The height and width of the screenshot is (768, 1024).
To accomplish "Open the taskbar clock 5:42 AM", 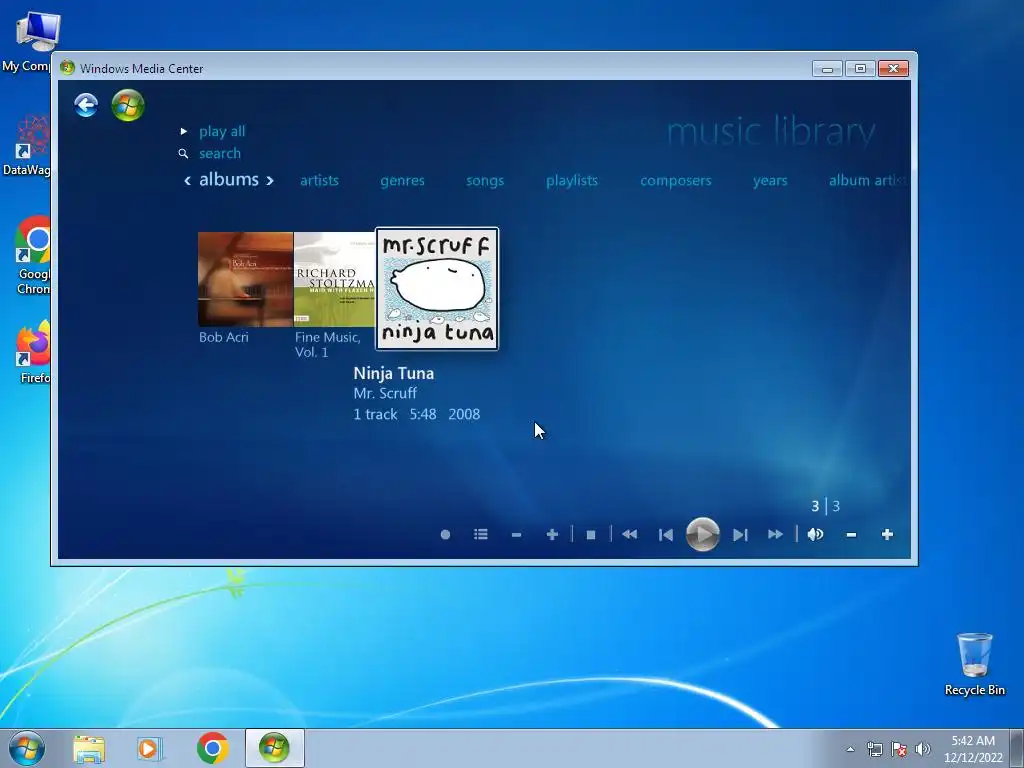I will 973,748.
